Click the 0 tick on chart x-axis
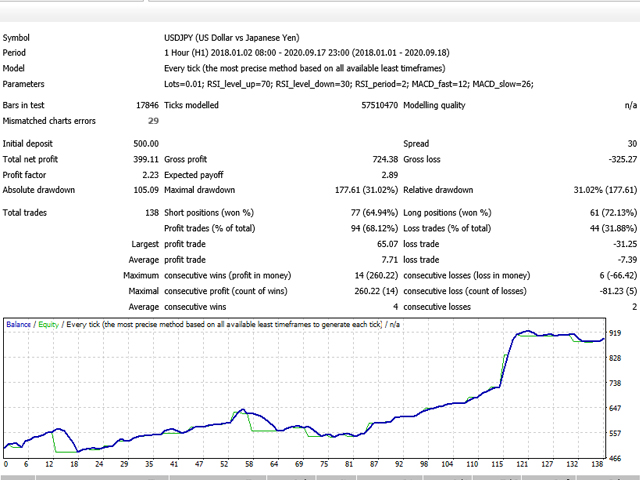Viewport: 640px width, 480px height. [x=5, y=465]
